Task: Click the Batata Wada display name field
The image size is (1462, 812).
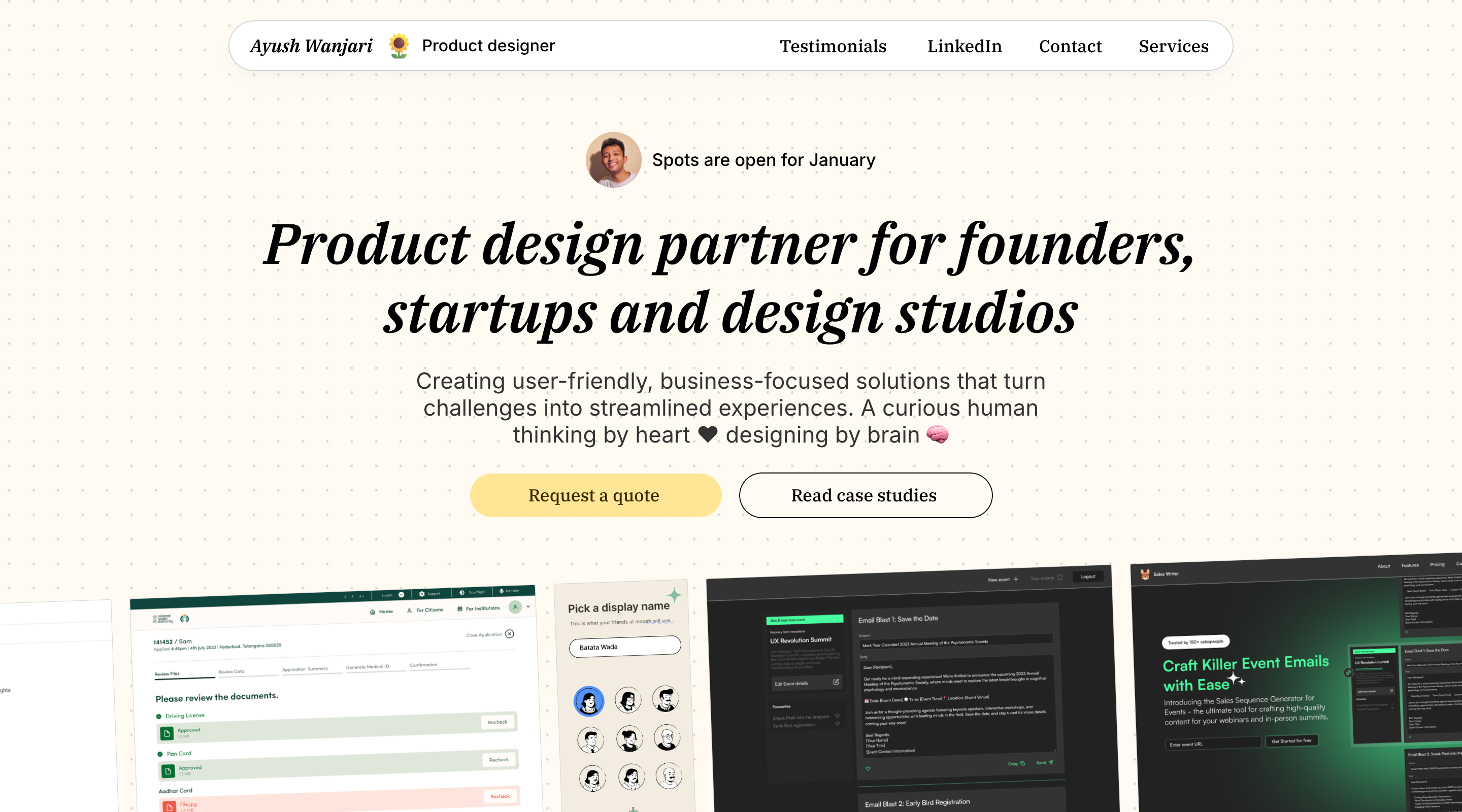Action: click(625, 647)
